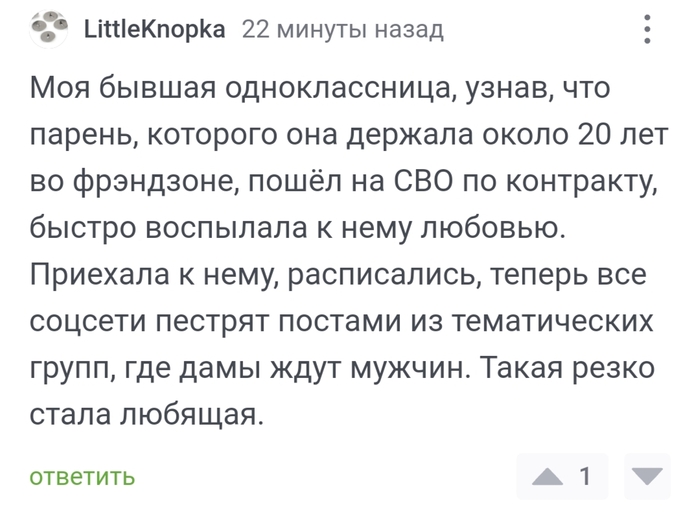The image size is (700, 520).
Task: Click the word "воспылала" in the comment text
Action: tap(227, 228)
